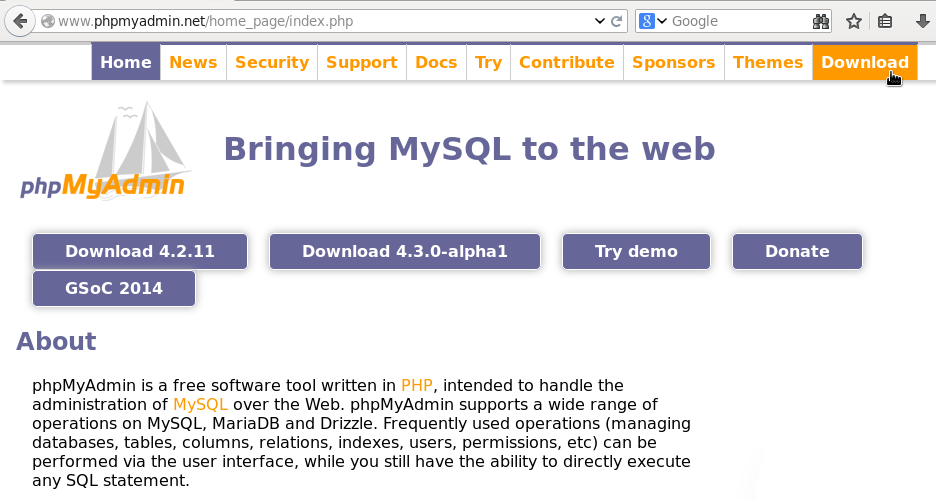Switch to the Security tab
This screenshot has height=499, width=936.
[x=271, y=62]
